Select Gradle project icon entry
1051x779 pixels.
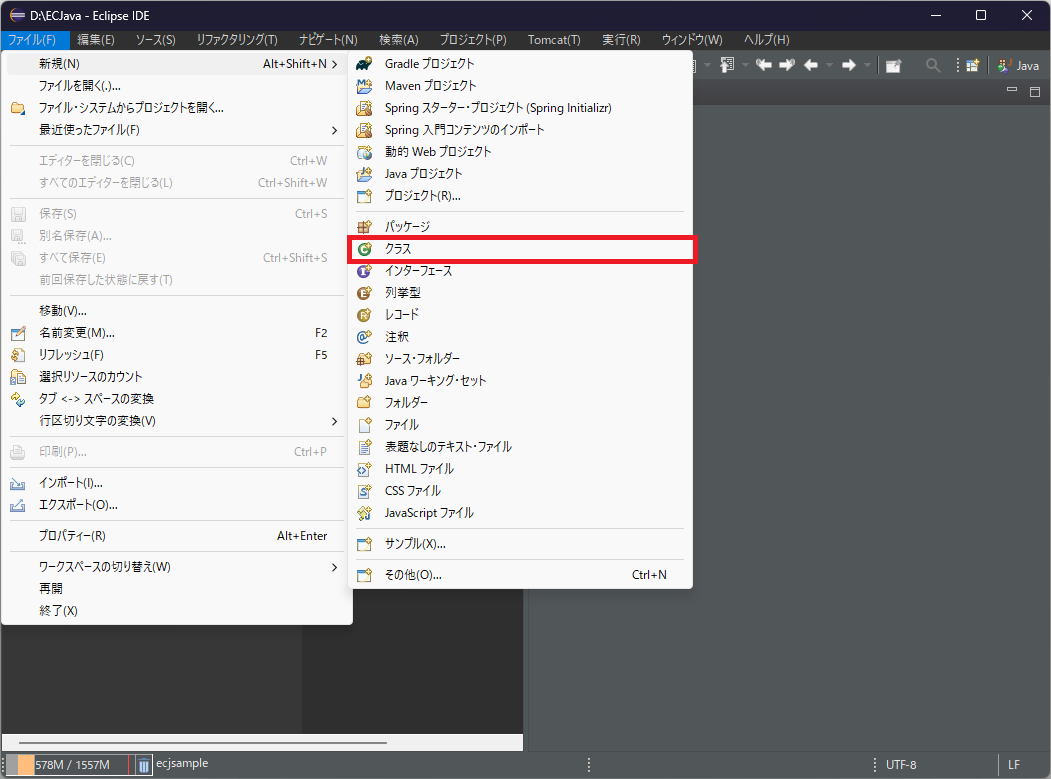(520, 64)
